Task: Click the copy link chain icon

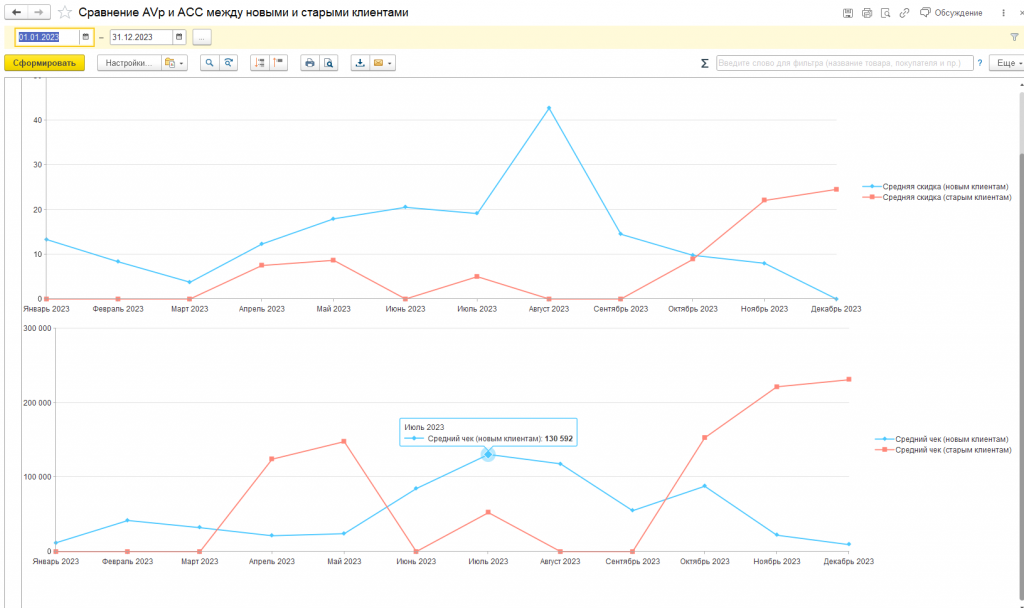Action: click(904, 12)
